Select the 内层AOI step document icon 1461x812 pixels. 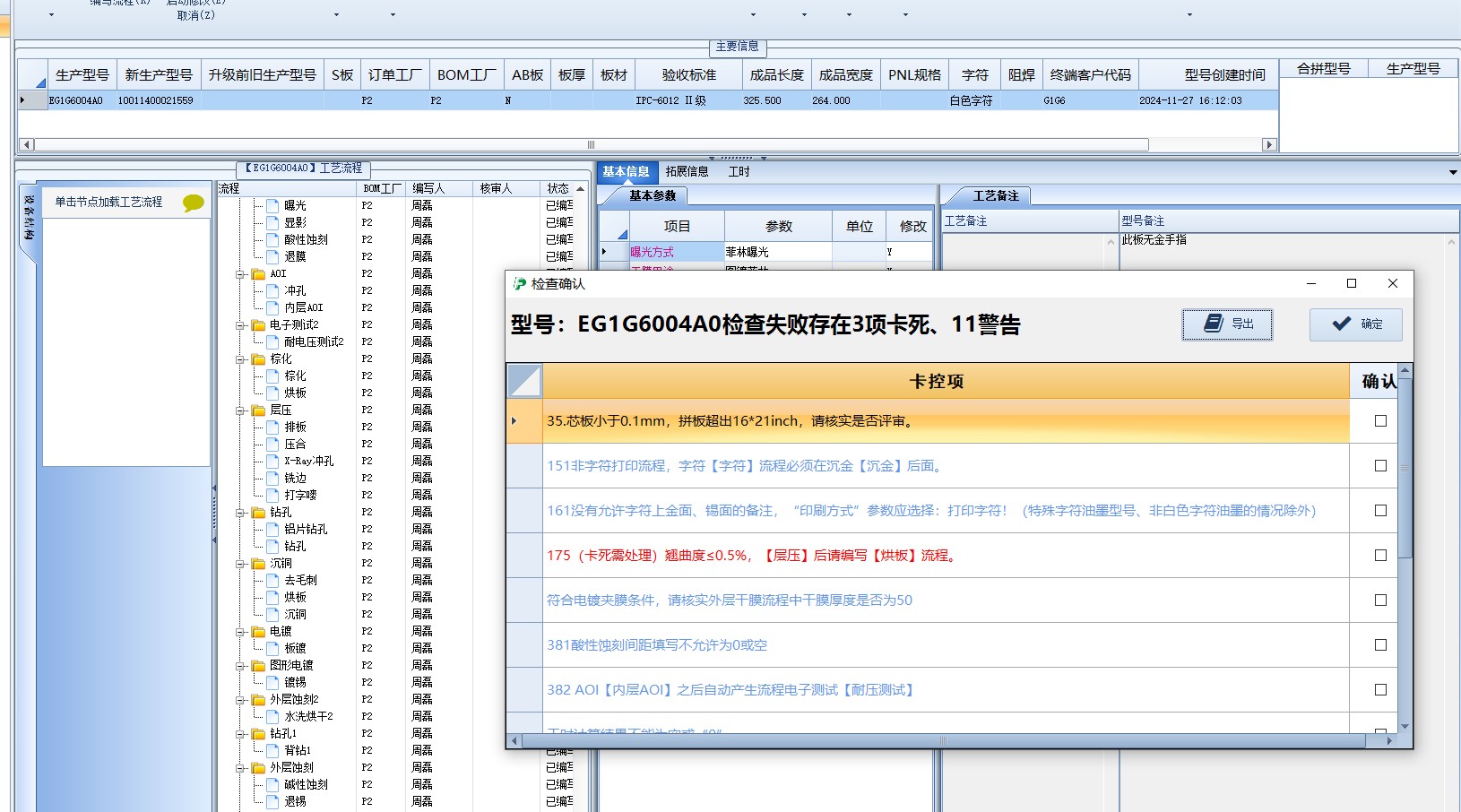click(273, 308)
